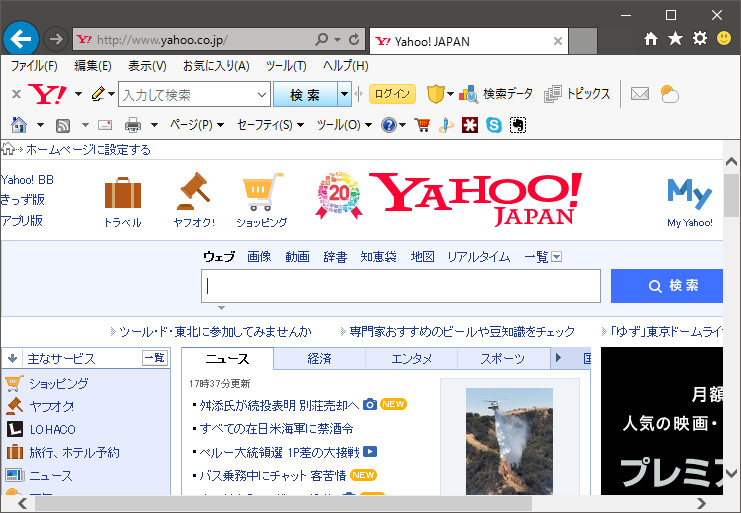Select the 画像 search category link

[259, 257]
